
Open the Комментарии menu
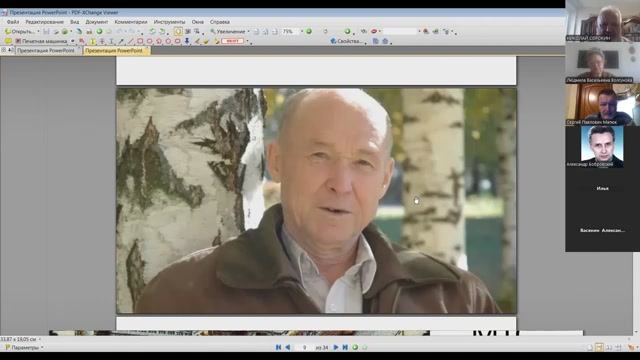[x=131, y=22]
